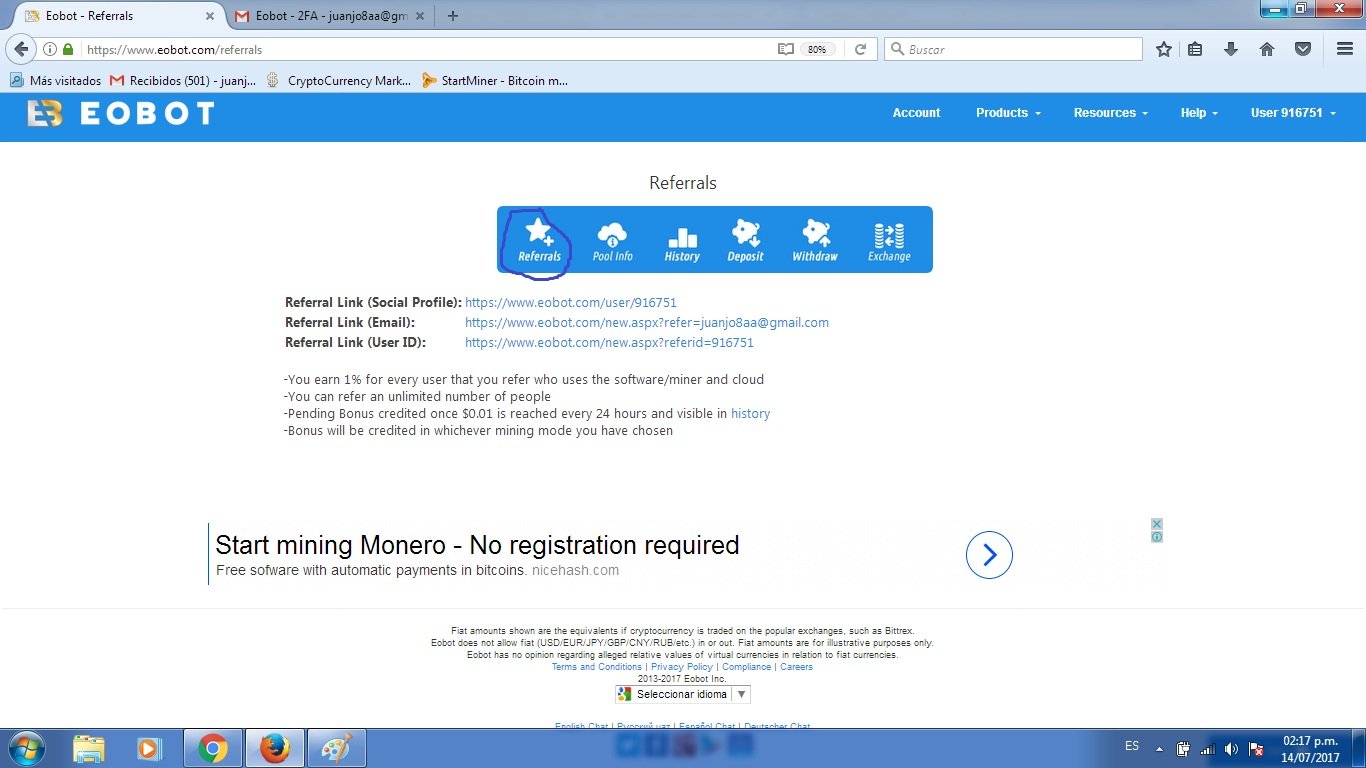Toggle reader view in the address bar

click(x=786, y=49)
